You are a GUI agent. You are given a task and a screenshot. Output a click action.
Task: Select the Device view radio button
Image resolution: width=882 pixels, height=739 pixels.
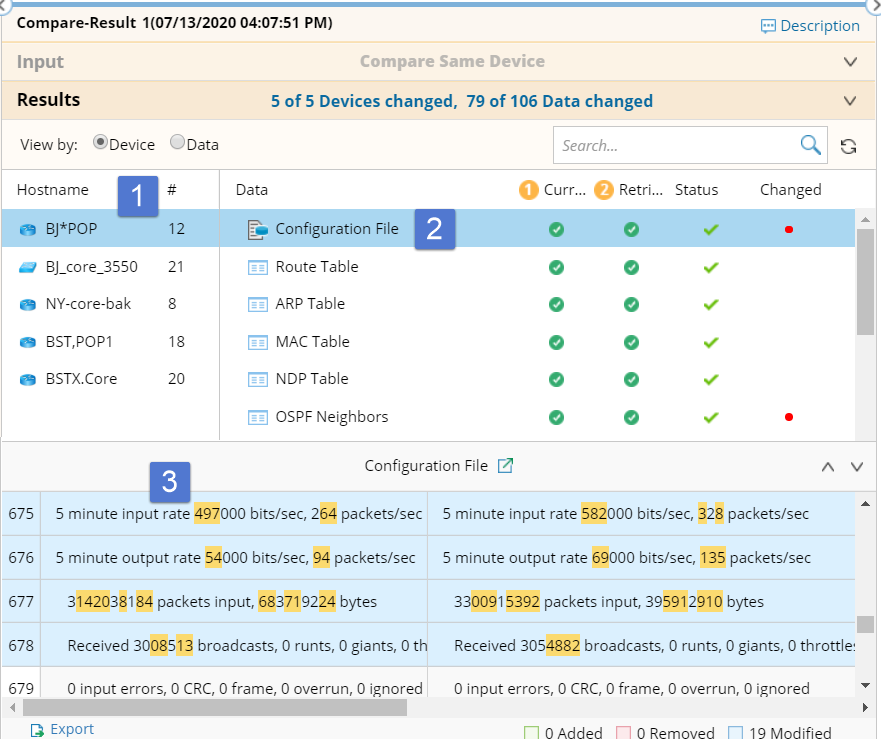(100, 143)
